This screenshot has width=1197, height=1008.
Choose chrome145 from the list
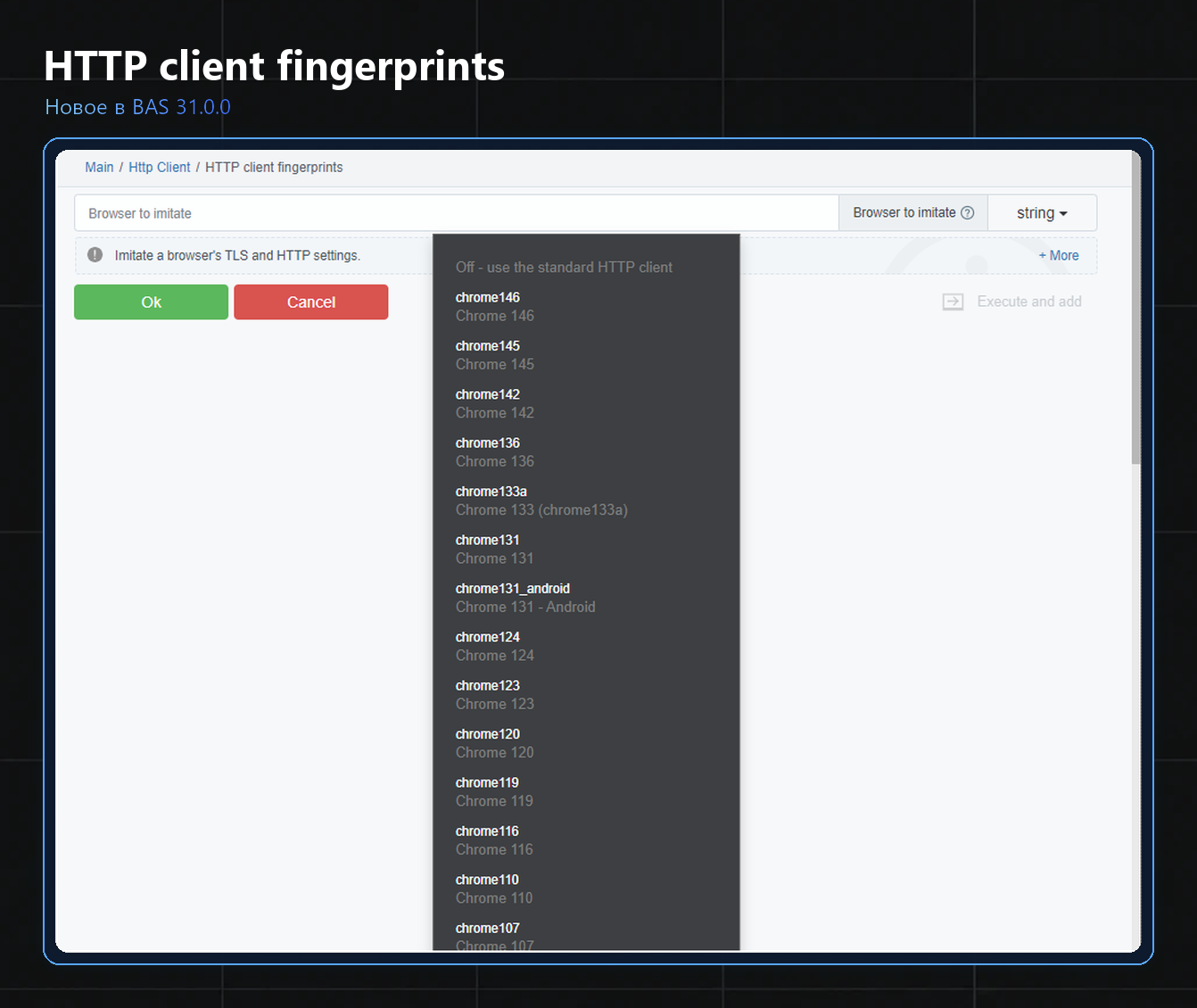pyautogui.click(x=586, y=355)
